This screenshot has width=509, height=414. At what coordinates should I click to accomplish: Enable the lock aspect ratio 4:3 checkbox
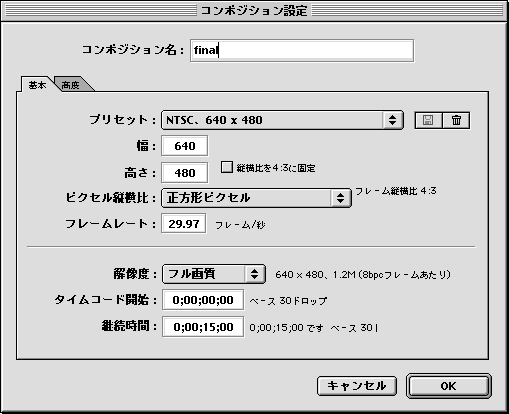(227, 167)
